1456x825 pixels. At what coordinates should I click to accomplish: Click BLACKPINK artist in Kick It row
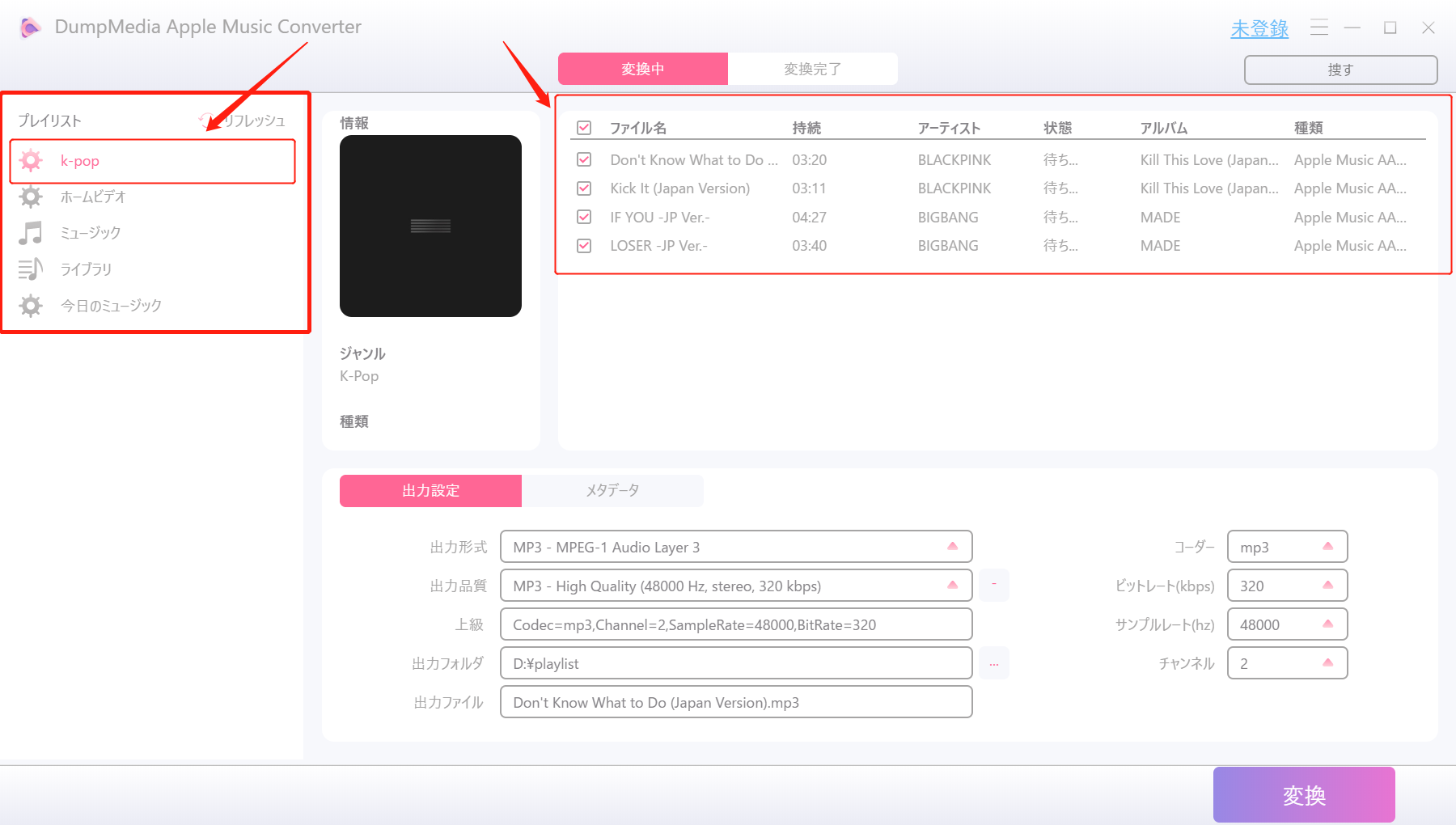(x=954, y=188)
